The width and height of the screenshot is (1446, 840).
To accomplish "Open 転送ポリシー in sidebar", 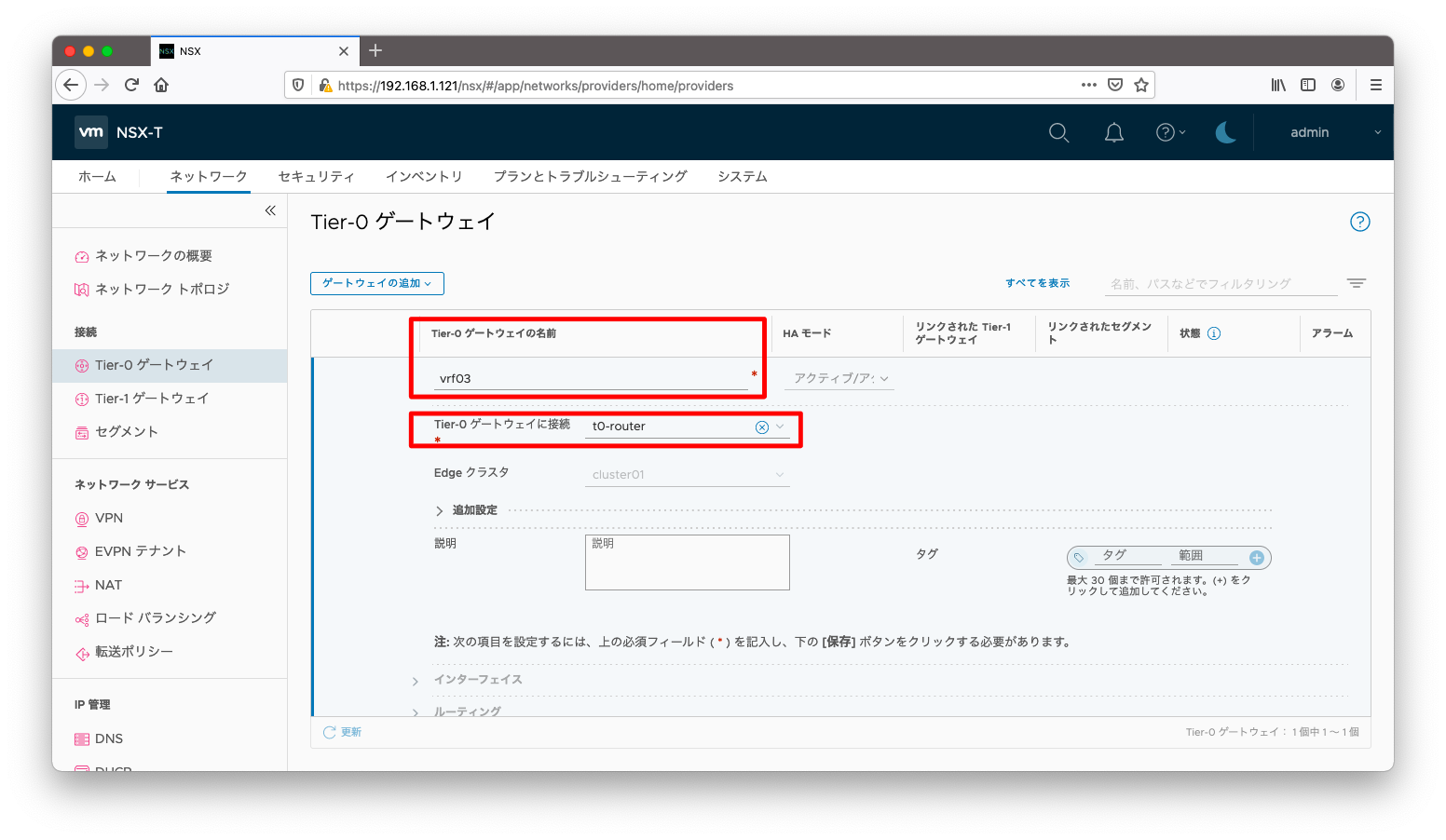I will pyautogui.click(x=124, y=652).
